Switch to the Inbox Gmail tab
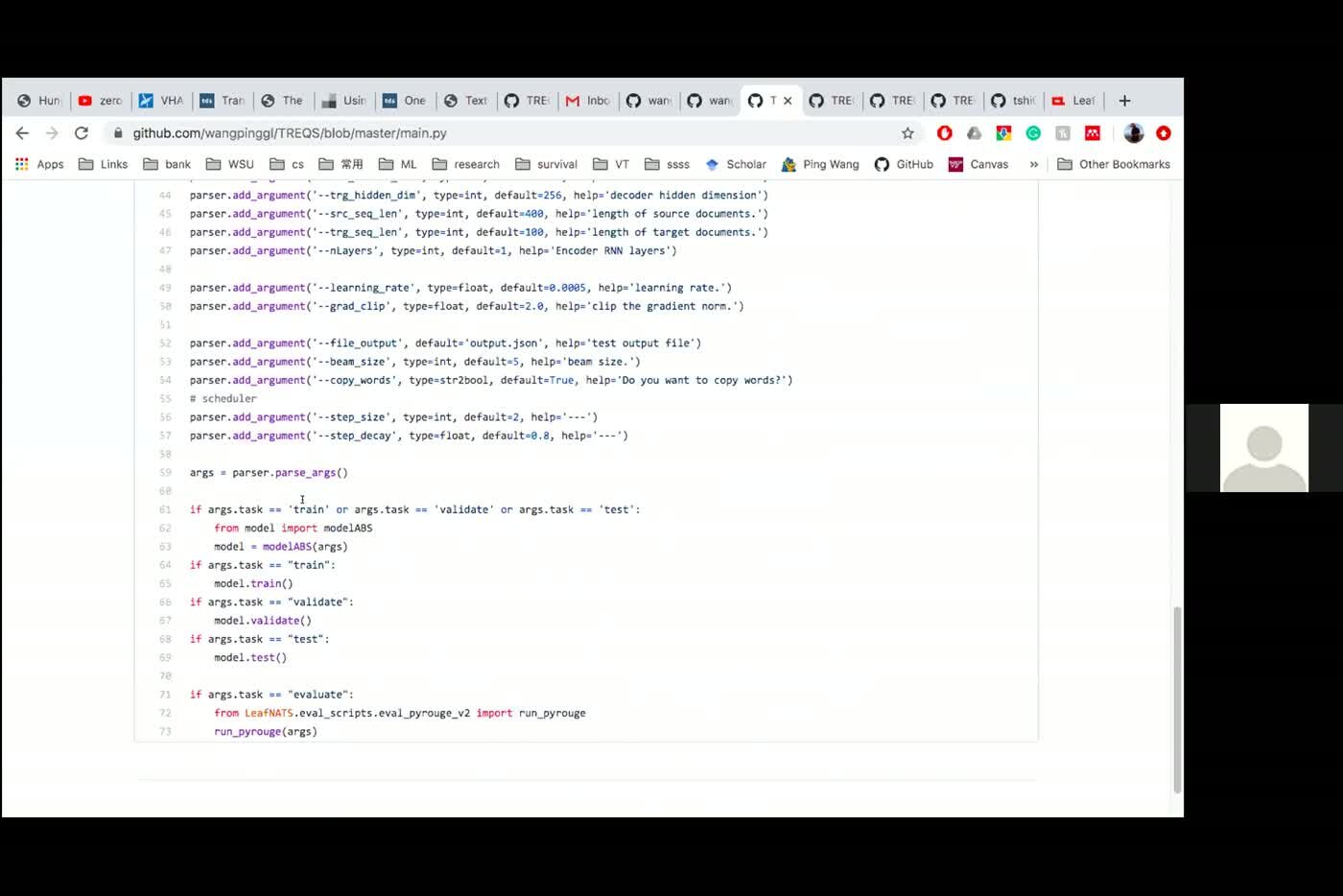 [587, 101]
